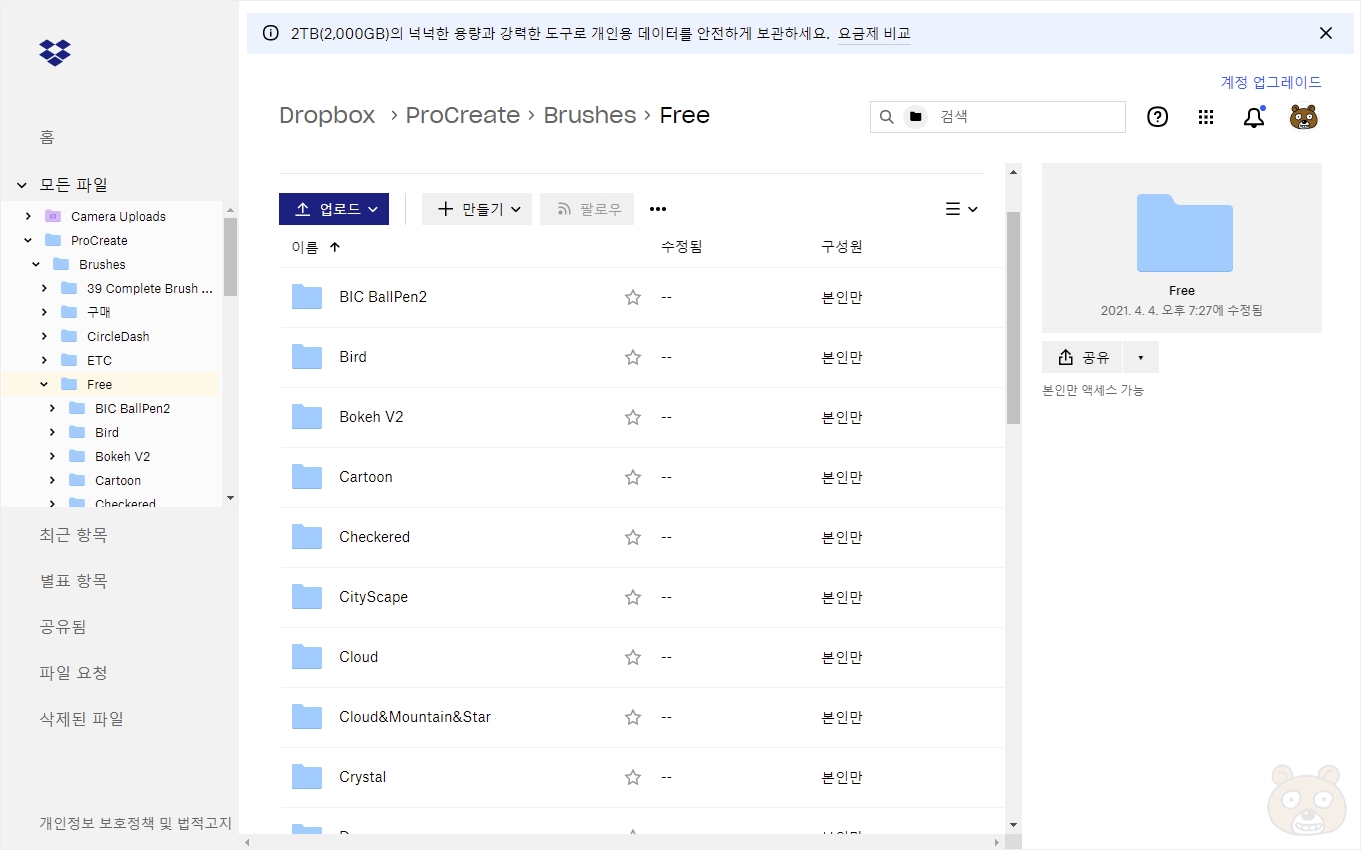The height and width of the screenshot is (850, 1361).
Task: Click the Crystal folder icon in list
Action: click(x=307, y=777)
